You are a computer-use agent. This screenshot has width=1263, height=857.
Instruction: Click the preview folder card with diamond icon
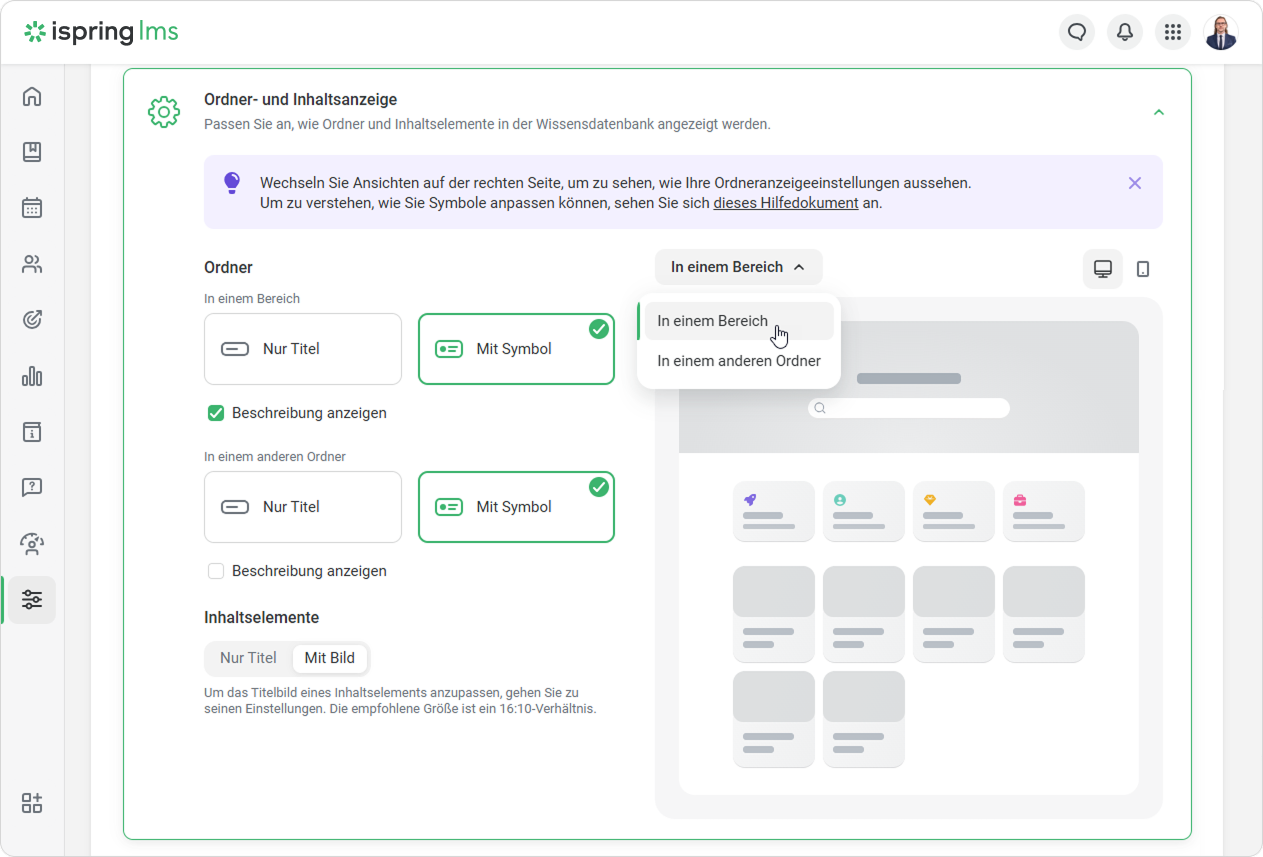954,512
